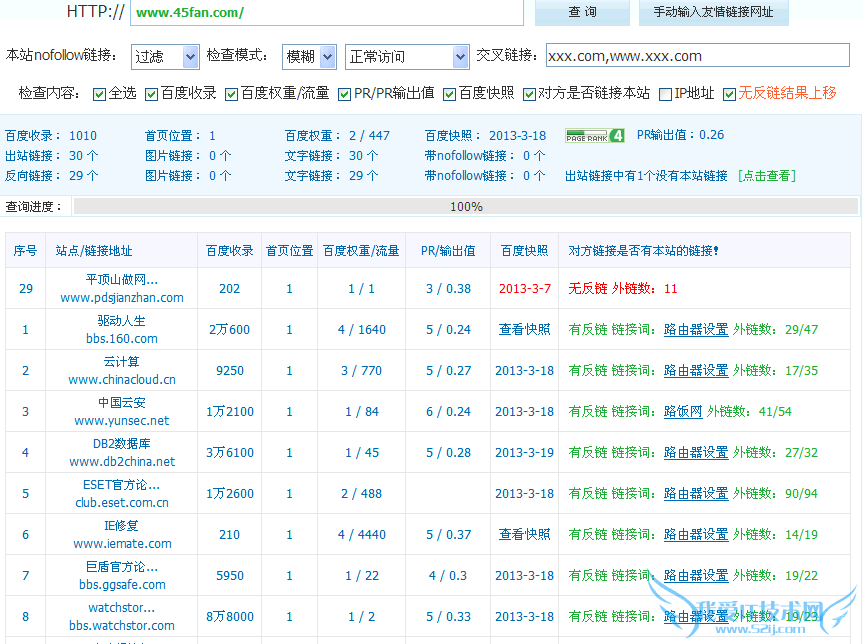Open the 正常访问 access mode dropdown
Image resolution: width=863 pixels, height=644 pixels.
coord(406,57)
